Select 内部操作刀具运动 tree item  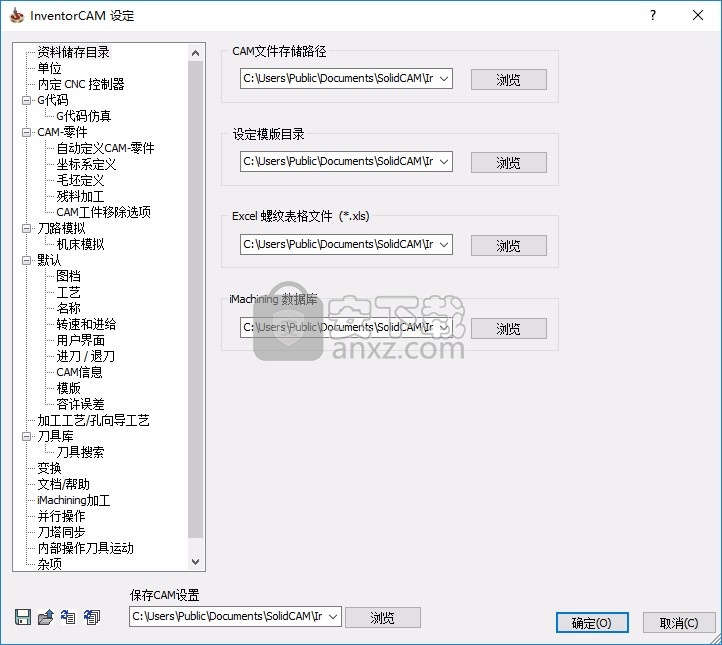[86, 548]
